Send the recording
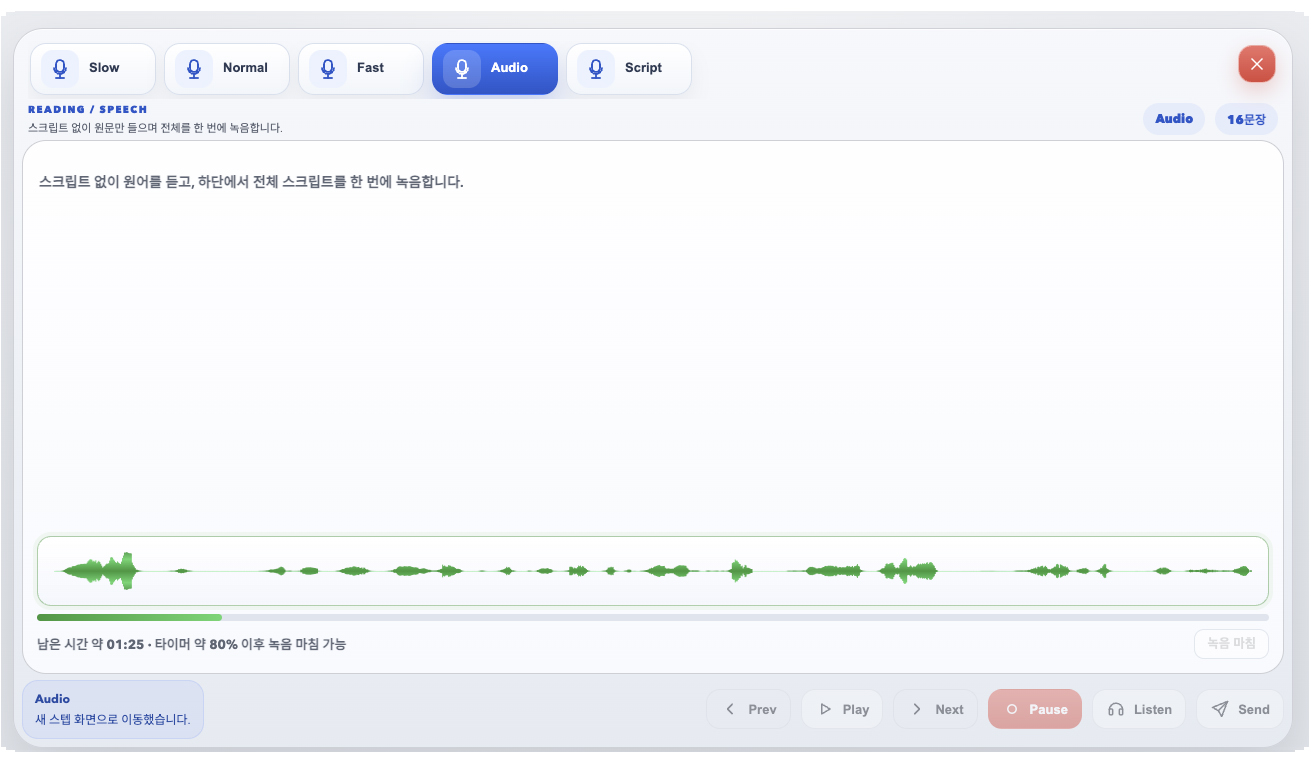The image size is (1311, 763). 1240,710
